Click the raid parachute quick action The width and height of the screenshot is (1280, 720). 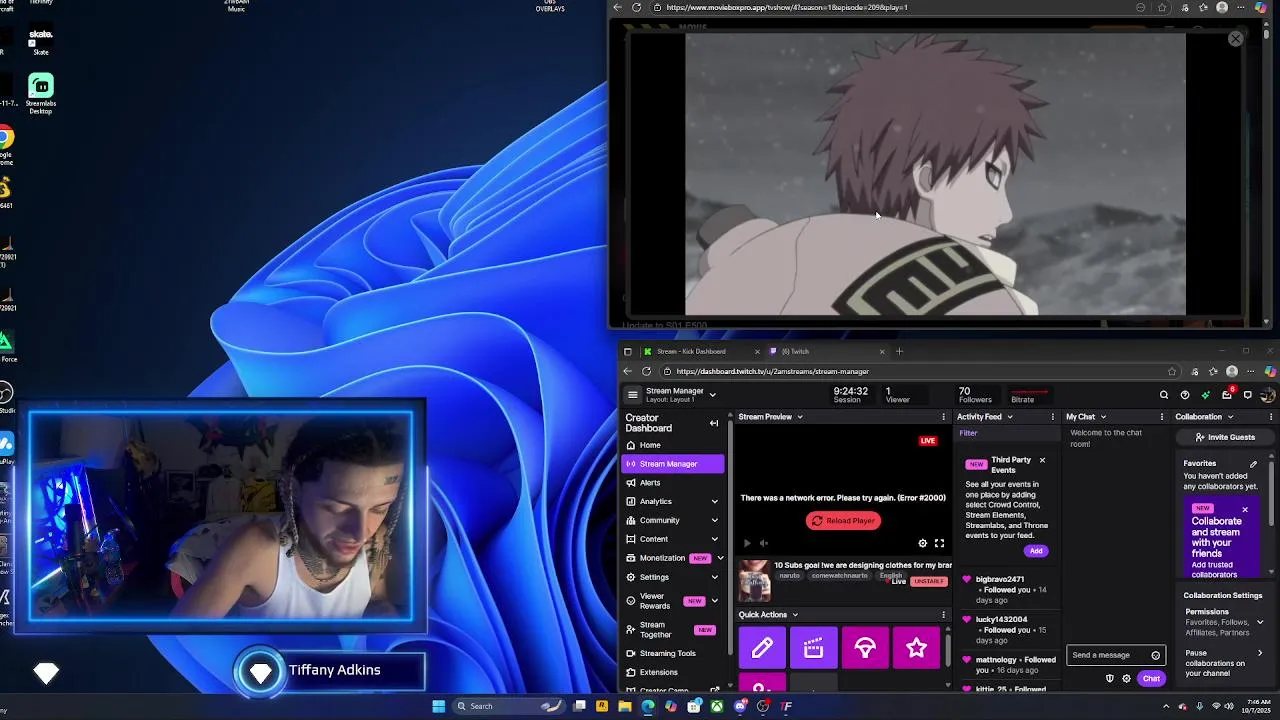(865, 648)
